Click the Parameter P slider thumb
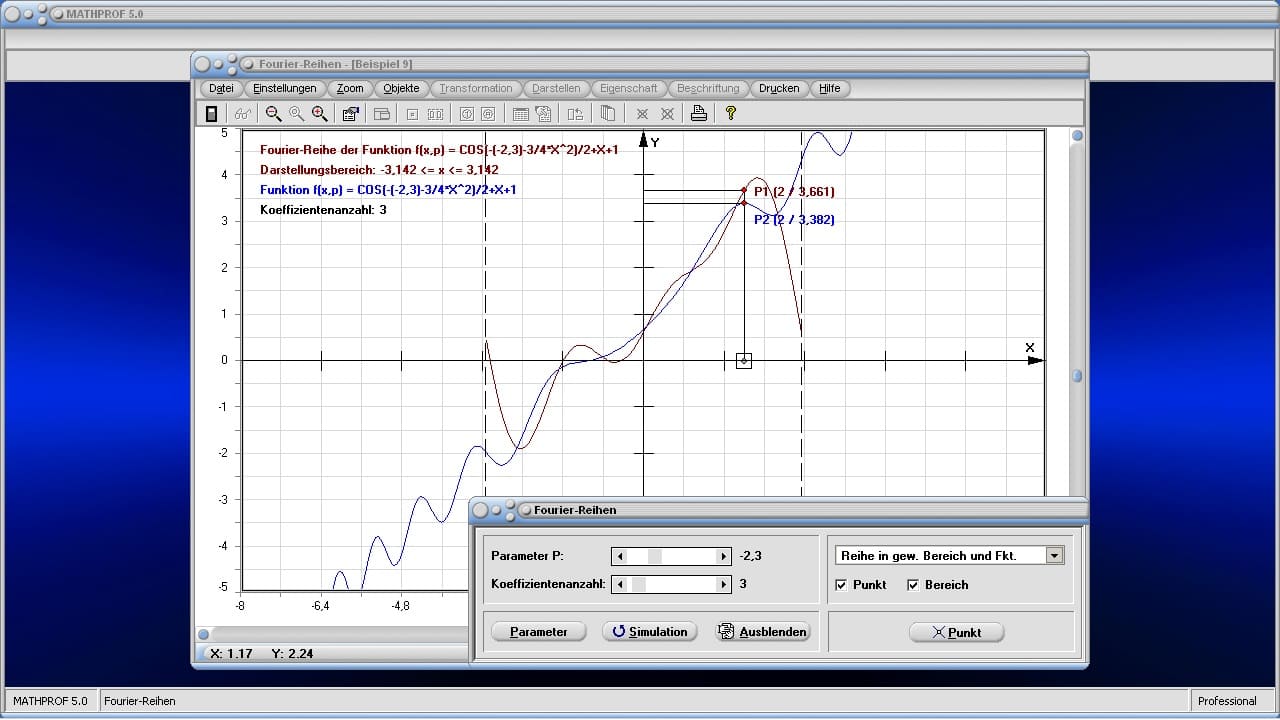This screenshot has width=1280, height=720. [x=655, y=556]
